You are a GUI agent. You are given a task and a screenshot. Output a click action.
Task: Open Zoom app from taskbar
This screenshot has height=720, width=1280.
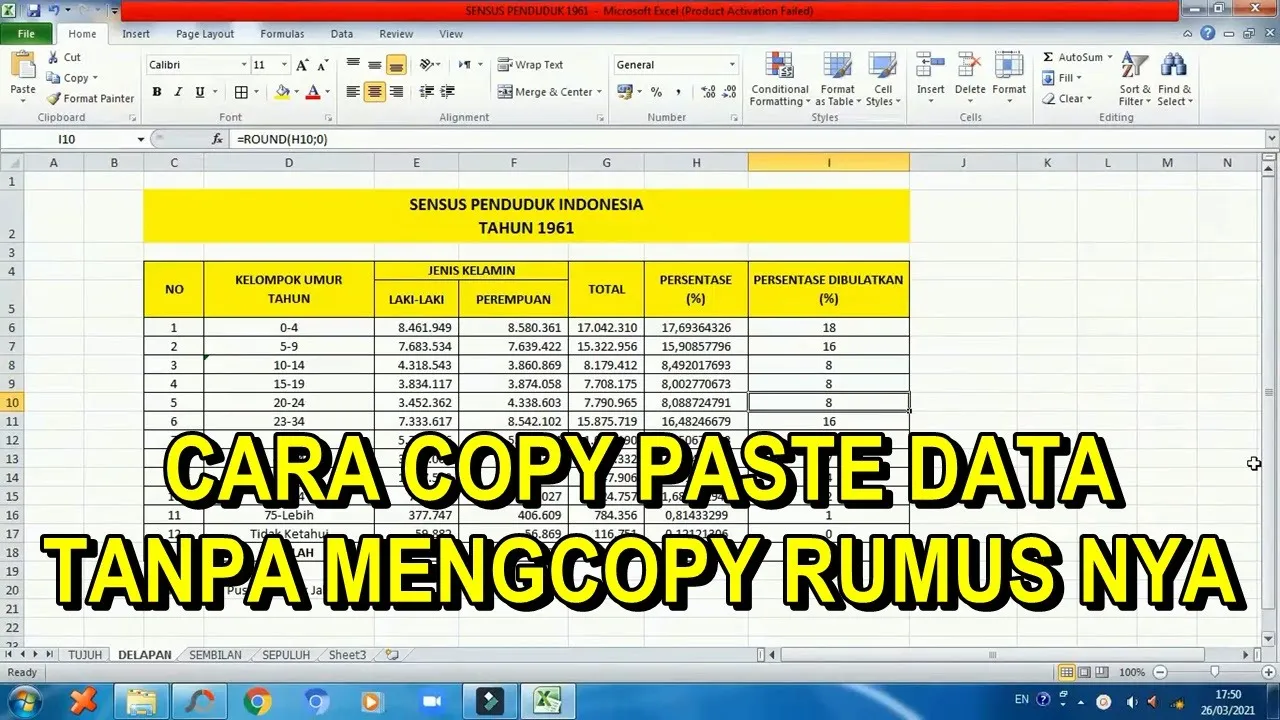(432, 701)
